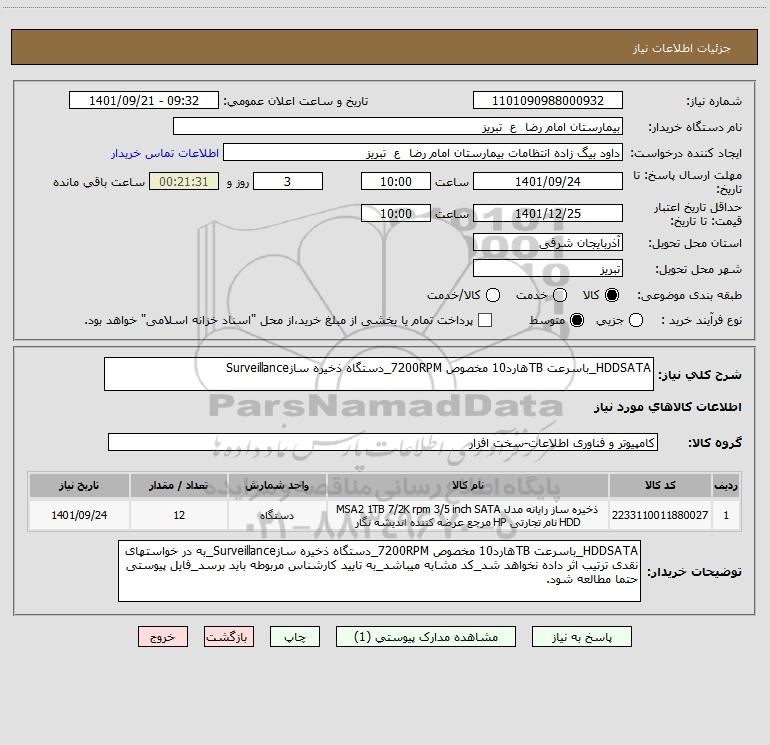770x745 pixels.
Task: Click the کد کالا column header
Action: [x=660, y=485]
